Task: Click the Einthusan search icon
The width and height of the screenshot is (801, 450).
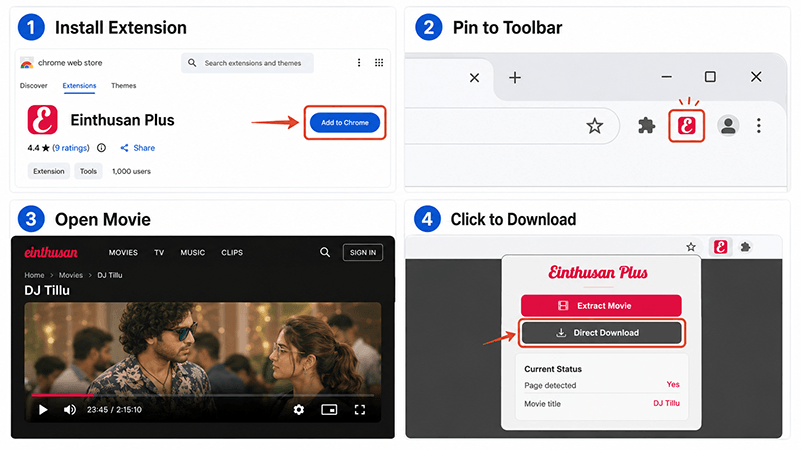Action: [325, 252]
